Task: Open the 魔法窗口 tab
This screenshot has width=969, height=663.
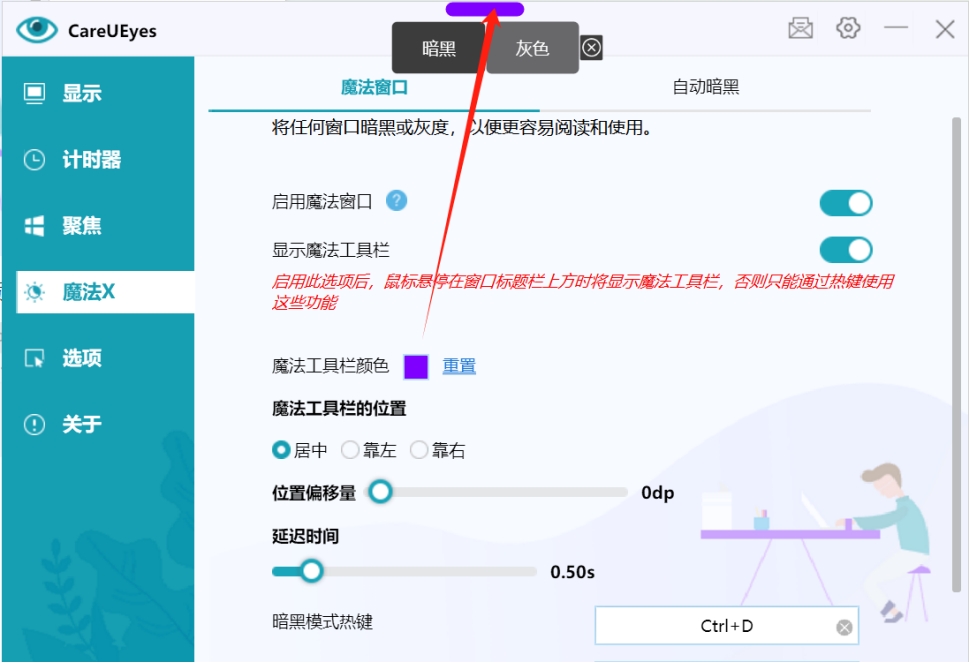Action: (x=374, y=89)
